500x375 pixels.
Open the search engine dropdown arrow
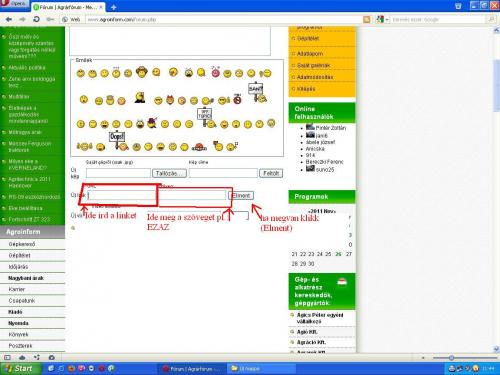point(387,20)
